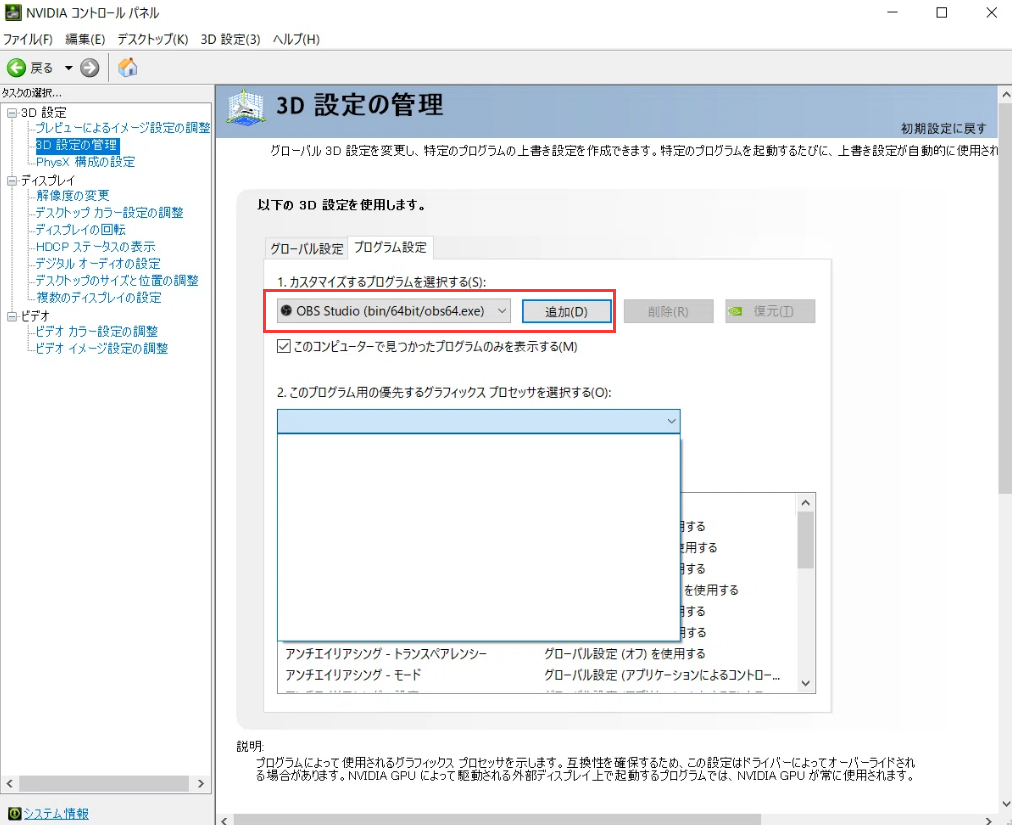Switch to the グローバル設定 tab

(306, 248)
